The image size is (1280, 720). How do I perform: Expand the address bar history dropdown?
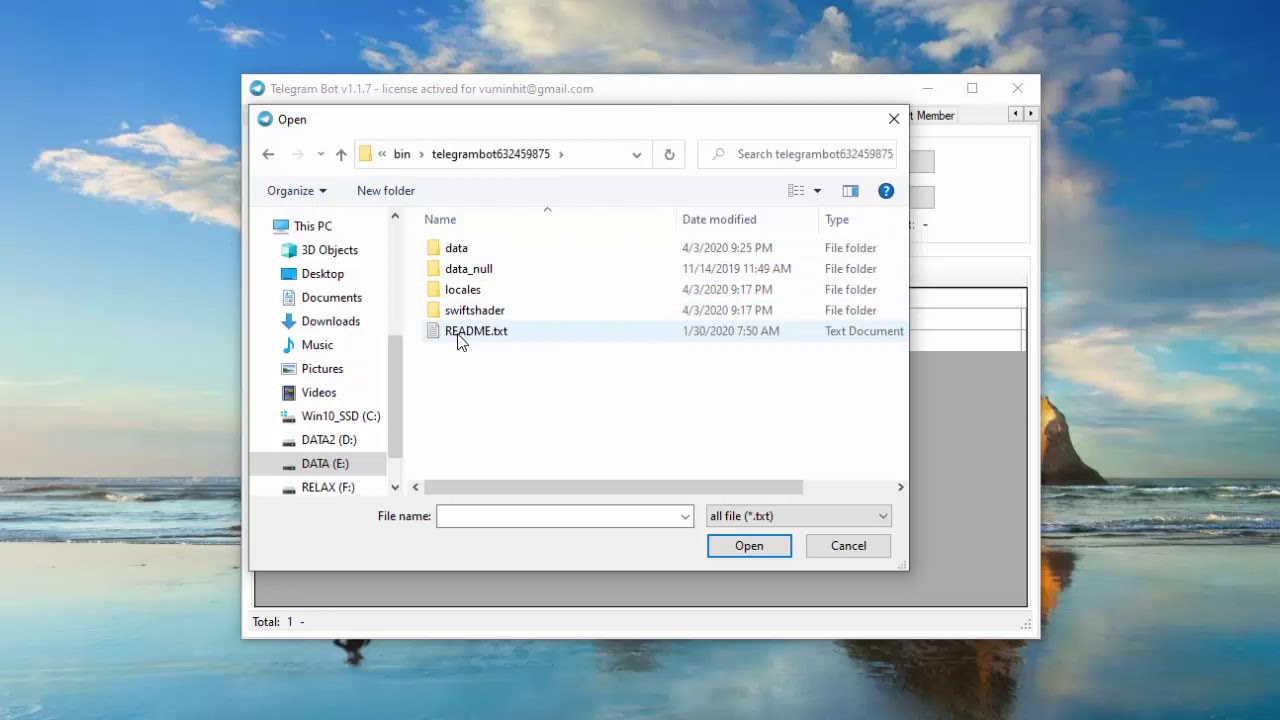click(636, 154)
